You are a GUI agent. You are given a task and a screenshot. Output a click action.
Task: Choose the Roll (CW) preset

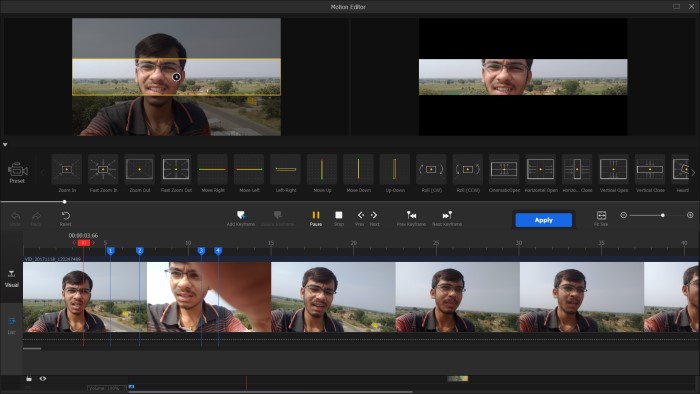[x=431, y=170]
